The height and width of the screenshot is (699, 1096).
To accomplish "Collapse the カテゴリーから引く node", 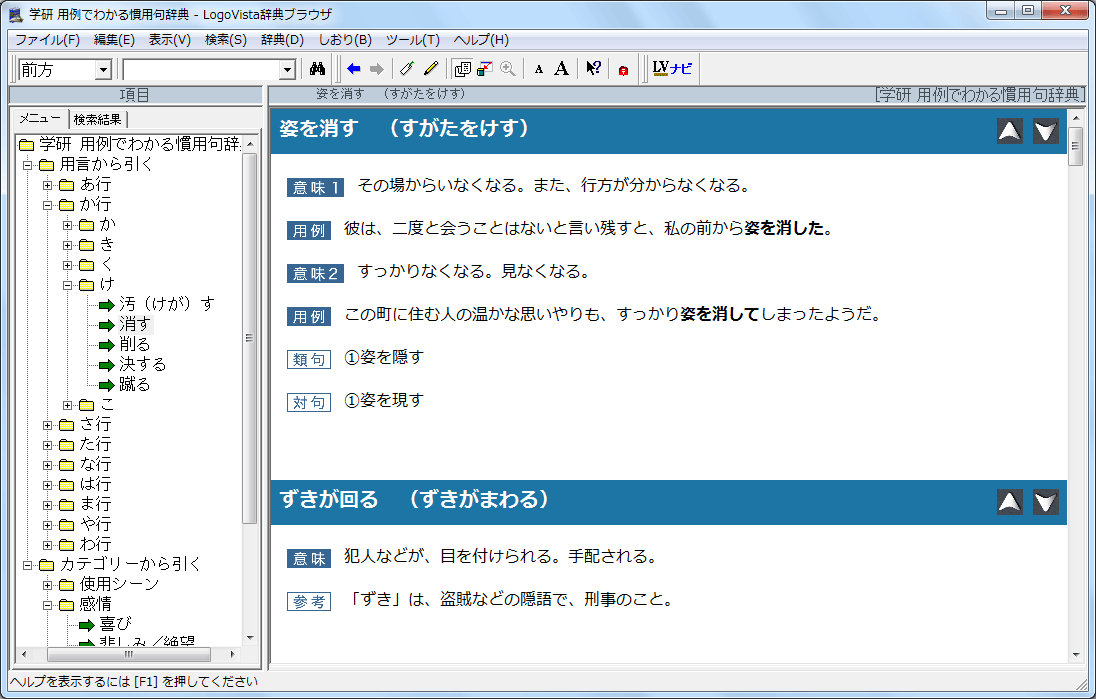I will coord(27,565).
